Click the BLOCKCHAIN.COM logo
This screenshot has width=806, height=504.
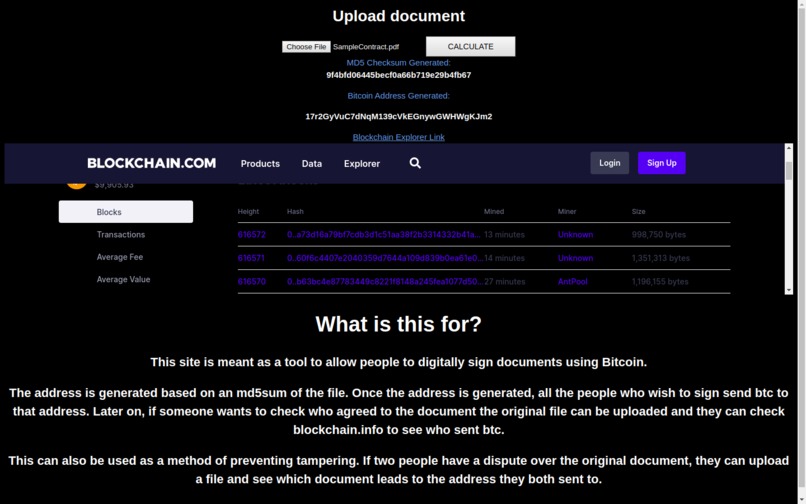tap(152, 163)
